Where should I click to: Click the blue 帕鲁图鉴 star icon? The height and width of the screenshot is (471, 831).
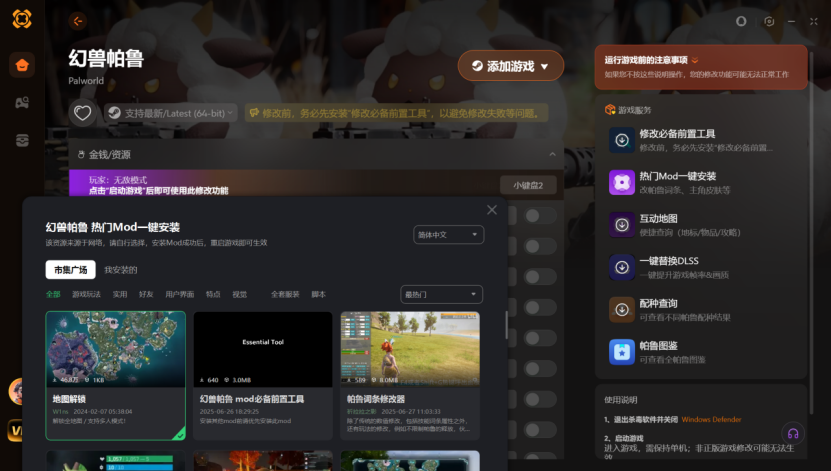click(x=622, y=352)
